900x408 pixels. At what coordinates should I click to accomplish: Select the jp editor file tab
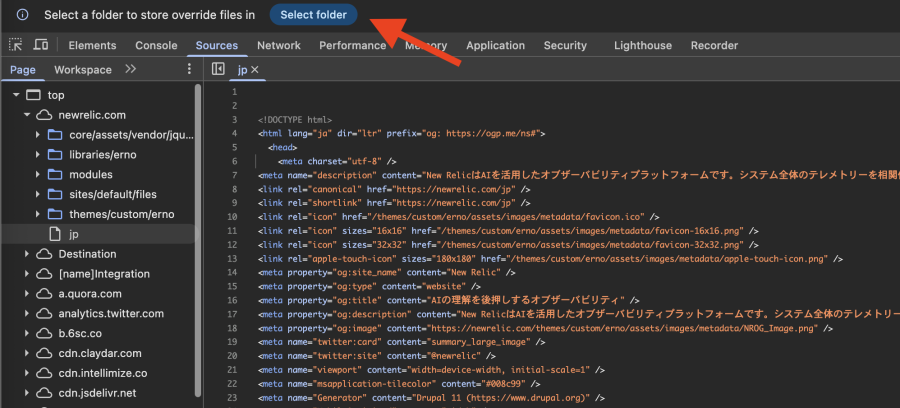click(242, 69)
